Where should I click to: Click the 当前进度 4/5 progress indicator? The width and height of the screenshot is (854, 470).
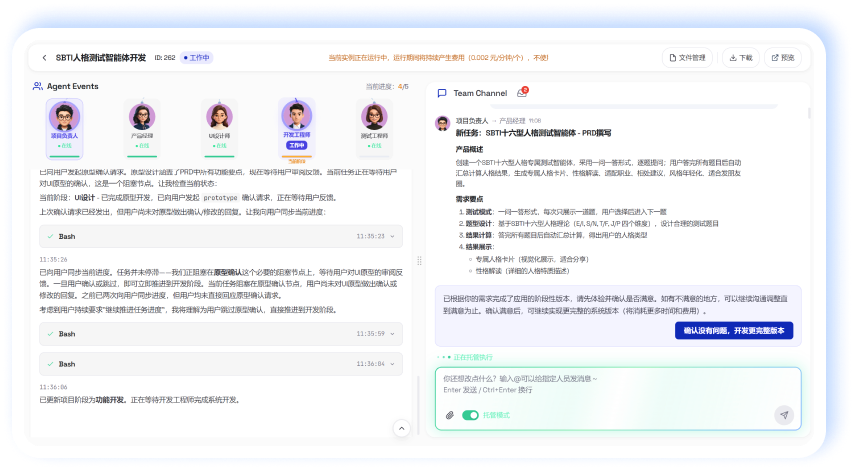click(387, 87)
